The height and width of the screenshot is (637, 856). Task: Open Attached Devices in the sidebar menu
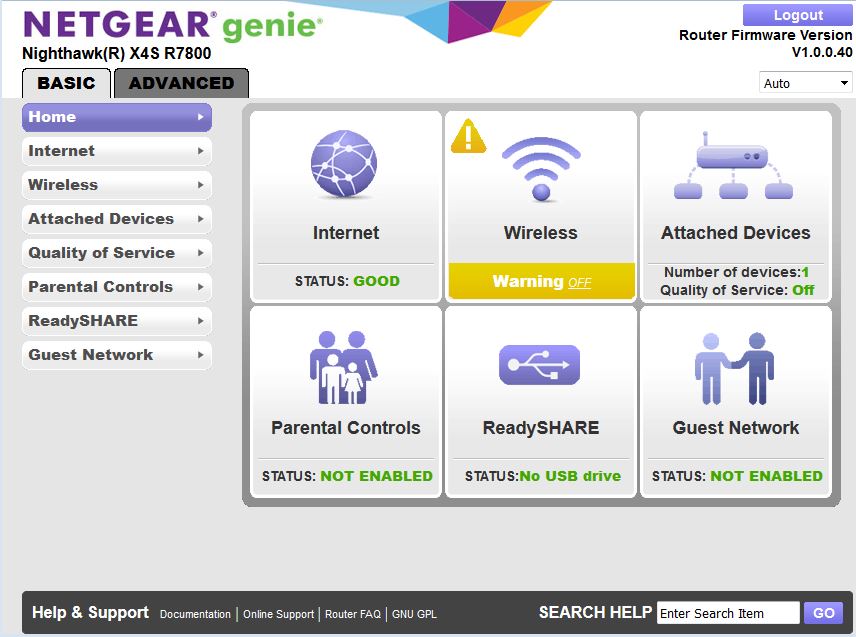point(117,219)
